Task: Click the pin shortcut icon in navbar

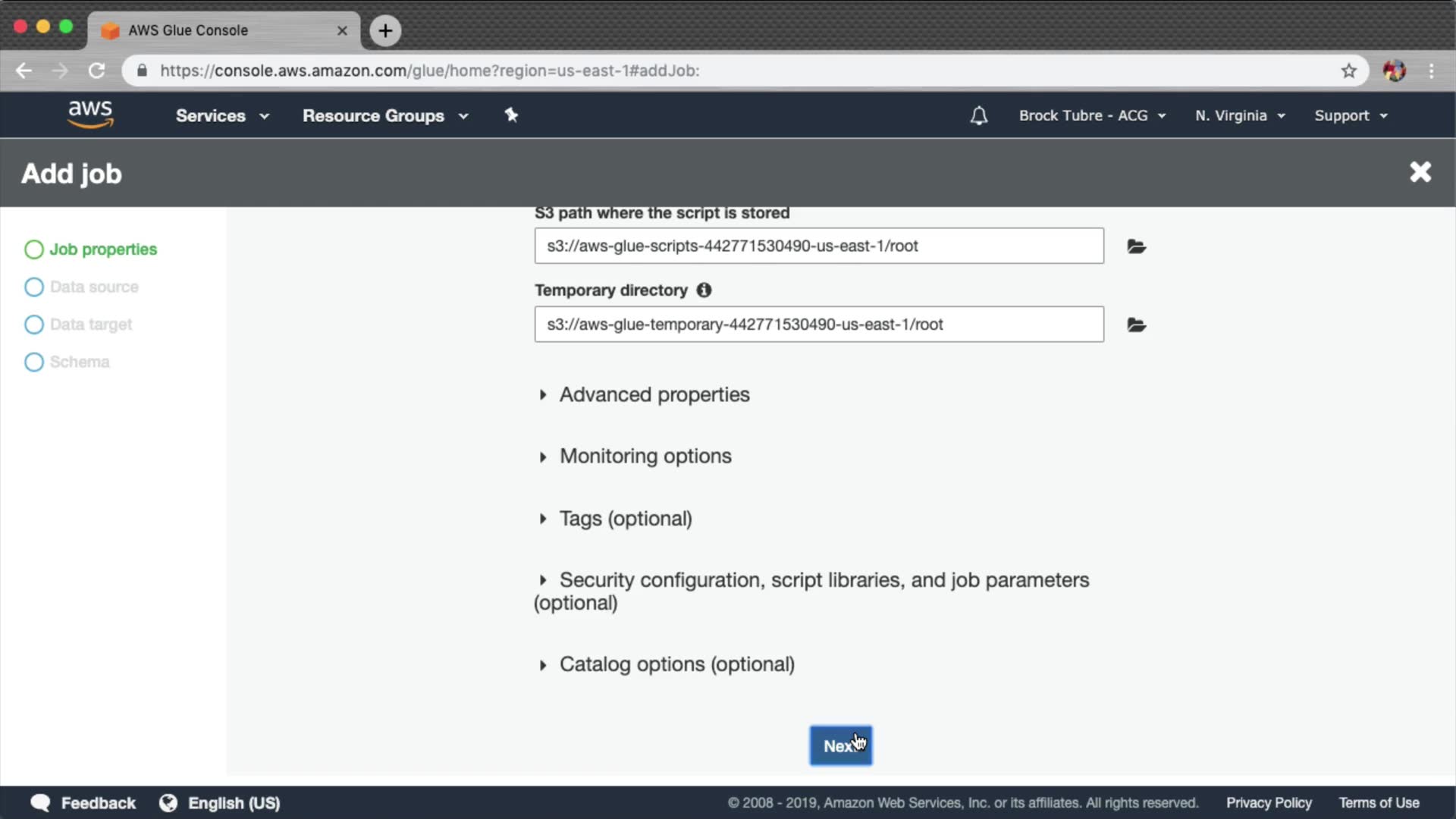Action: (x=511, y=115)
